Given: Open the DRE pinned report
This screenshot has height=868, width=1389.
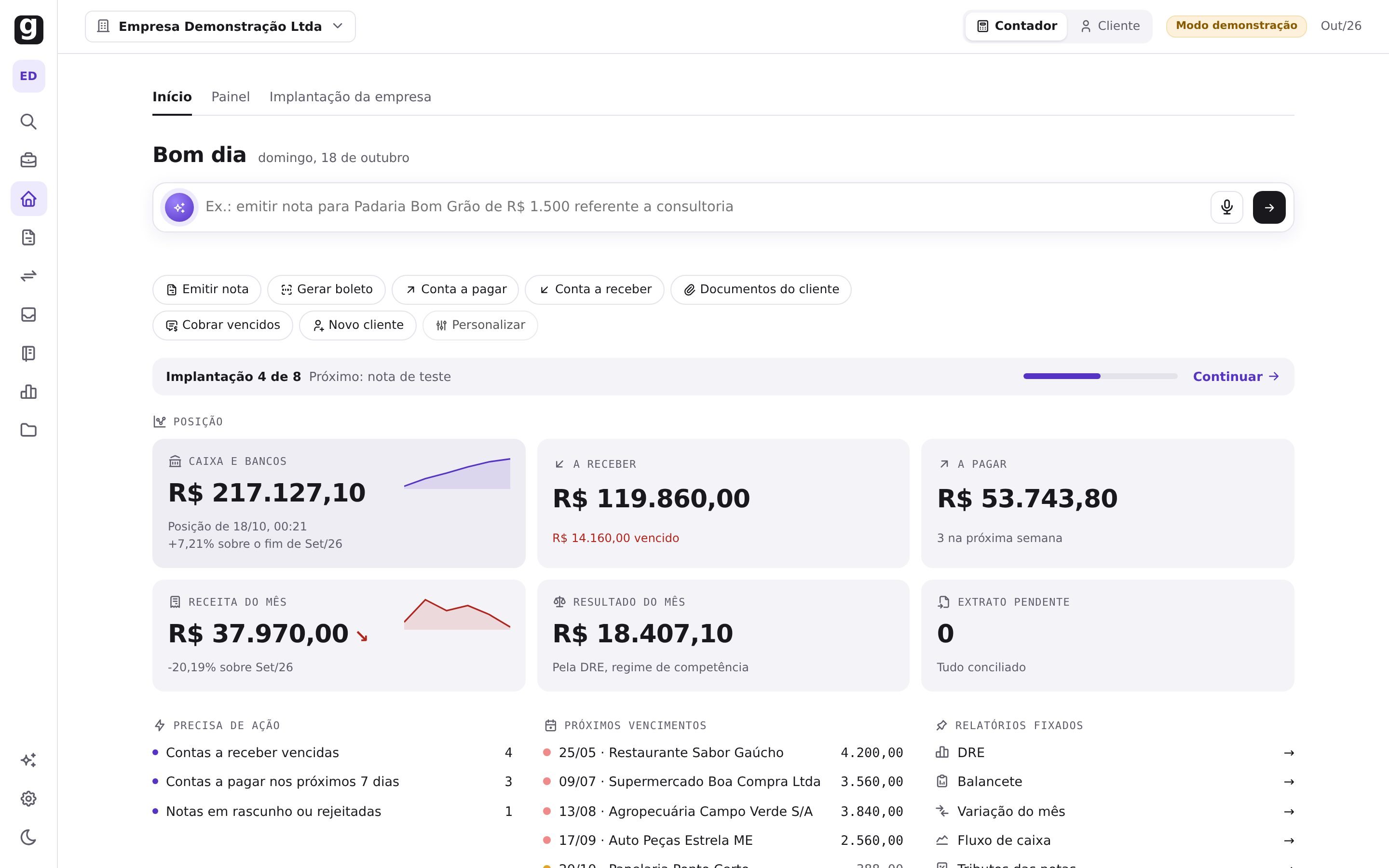Looking at the screenshot, I should 1114,753.
